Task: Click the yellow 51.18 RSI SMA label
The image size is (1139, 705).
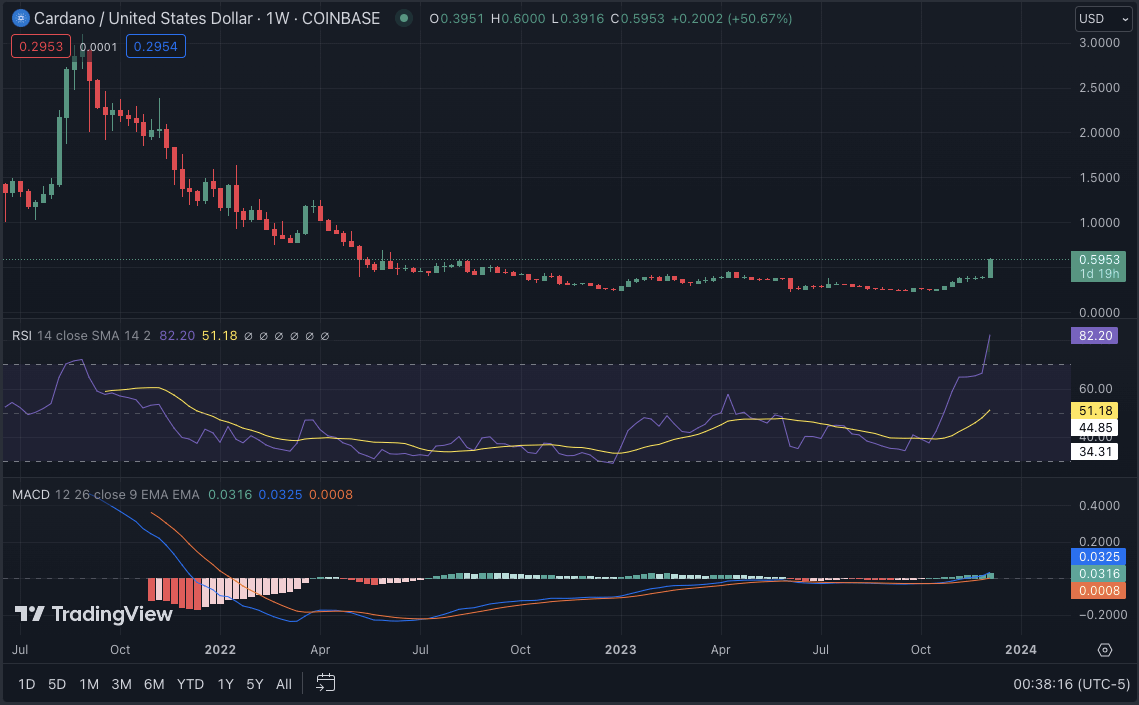Action: click(x=1094, y=410)
